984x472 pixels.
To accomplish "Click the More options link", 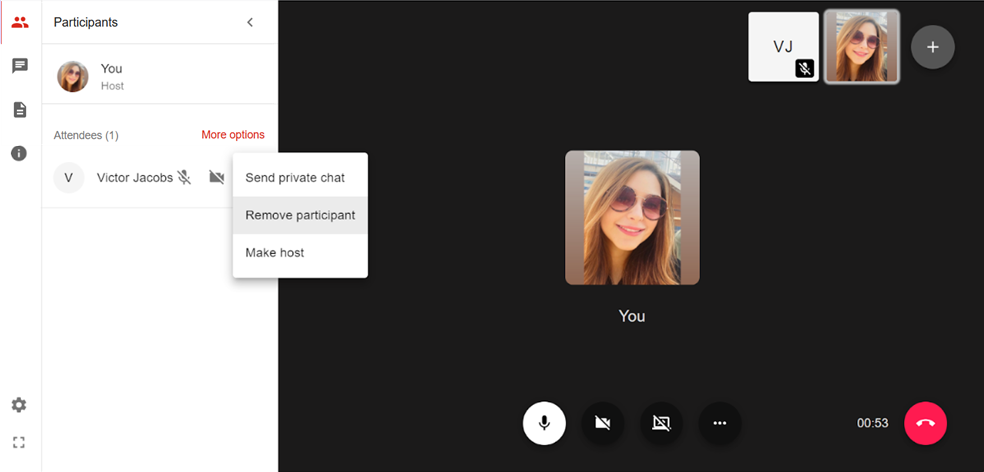I will [x=233, y=135].
